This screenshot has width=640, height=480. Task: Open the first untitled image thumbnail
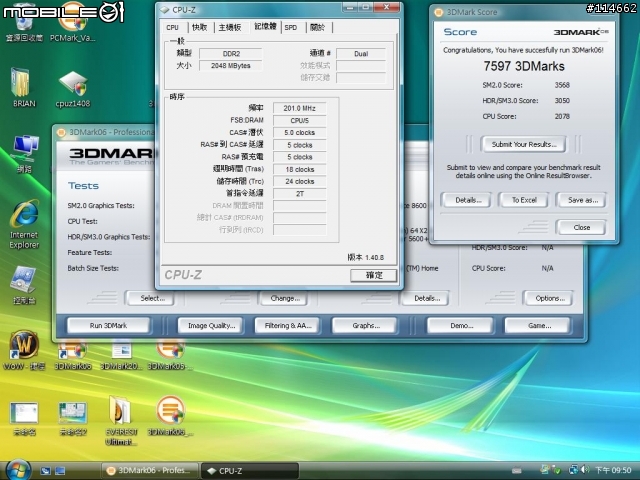[x=24, y=418]
